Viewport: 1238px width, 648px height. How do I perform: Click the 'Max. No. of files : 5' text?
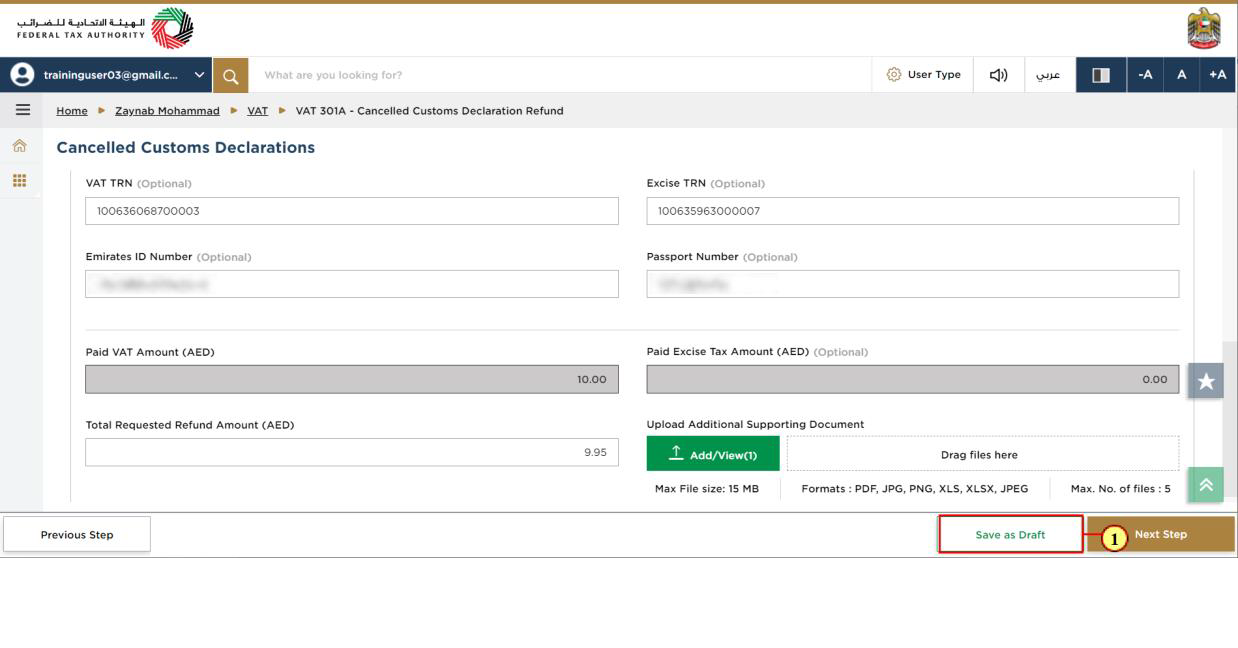1121,489
